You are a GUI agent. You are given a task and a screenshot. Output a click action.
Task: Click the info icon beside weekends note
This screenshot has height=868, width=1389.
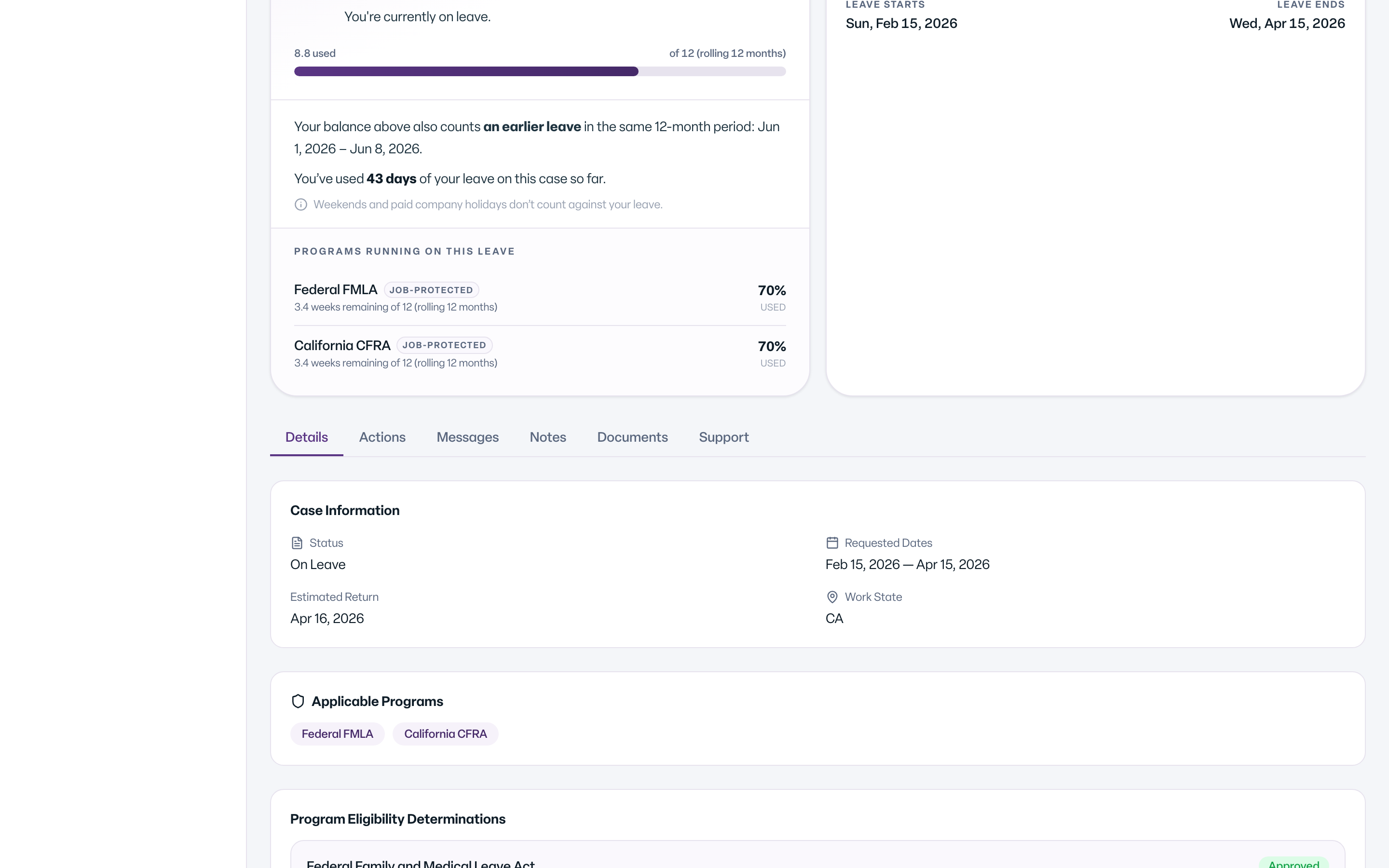pyautogui.click(x=301, y=204)
